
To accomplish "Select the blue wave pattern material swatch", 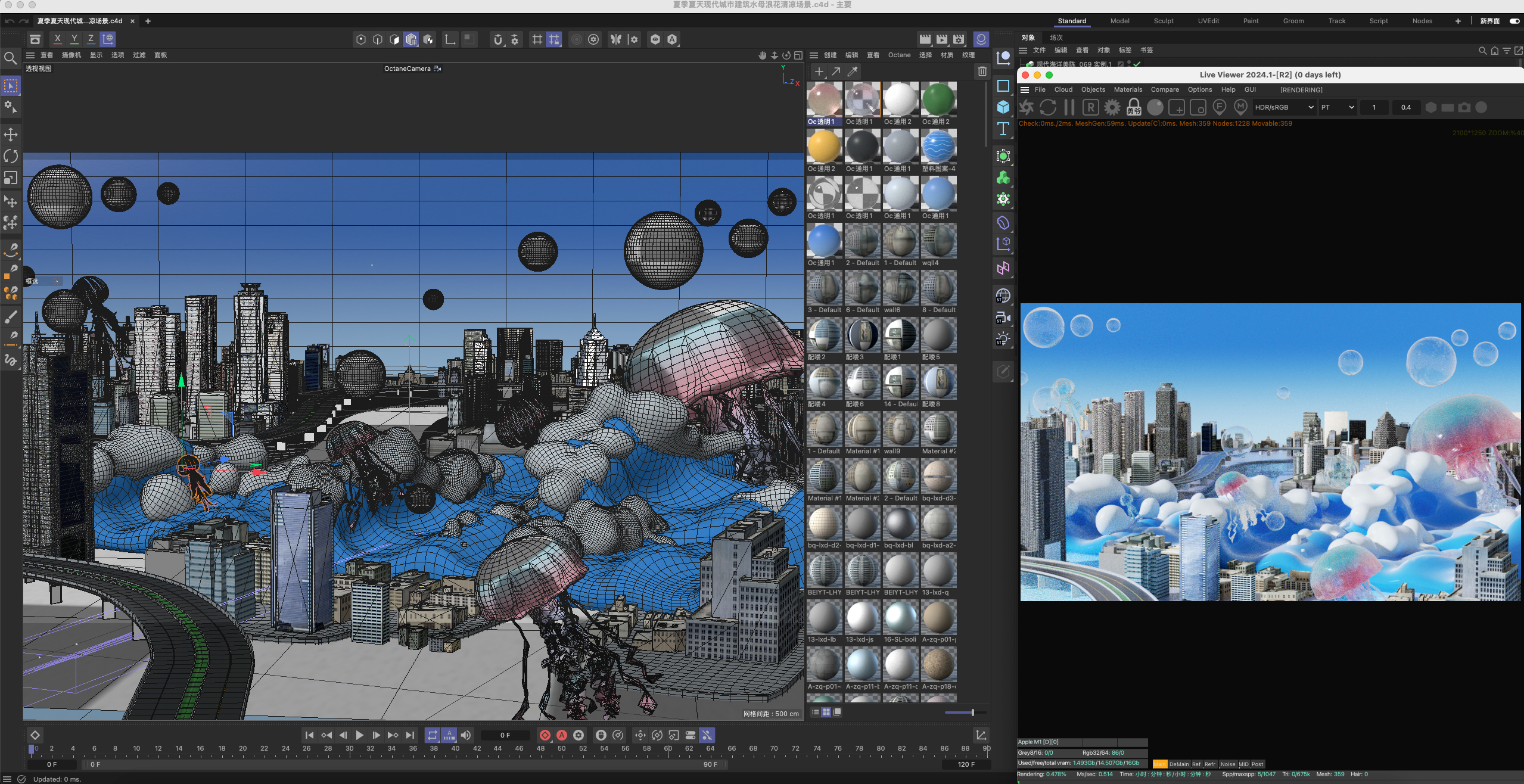I will pyautogui.click(x=938, y=147).
